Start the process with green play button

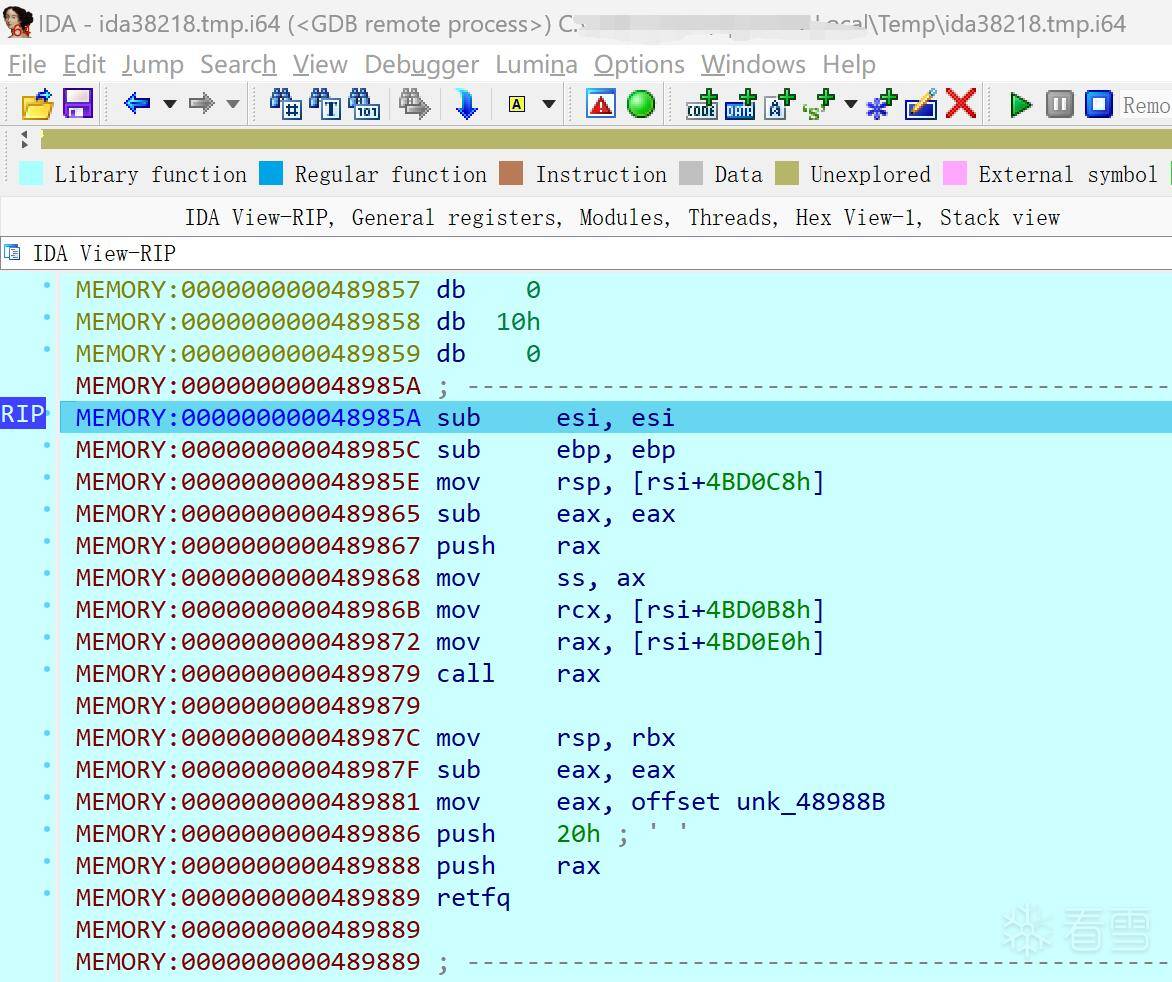pos(1020,104)
